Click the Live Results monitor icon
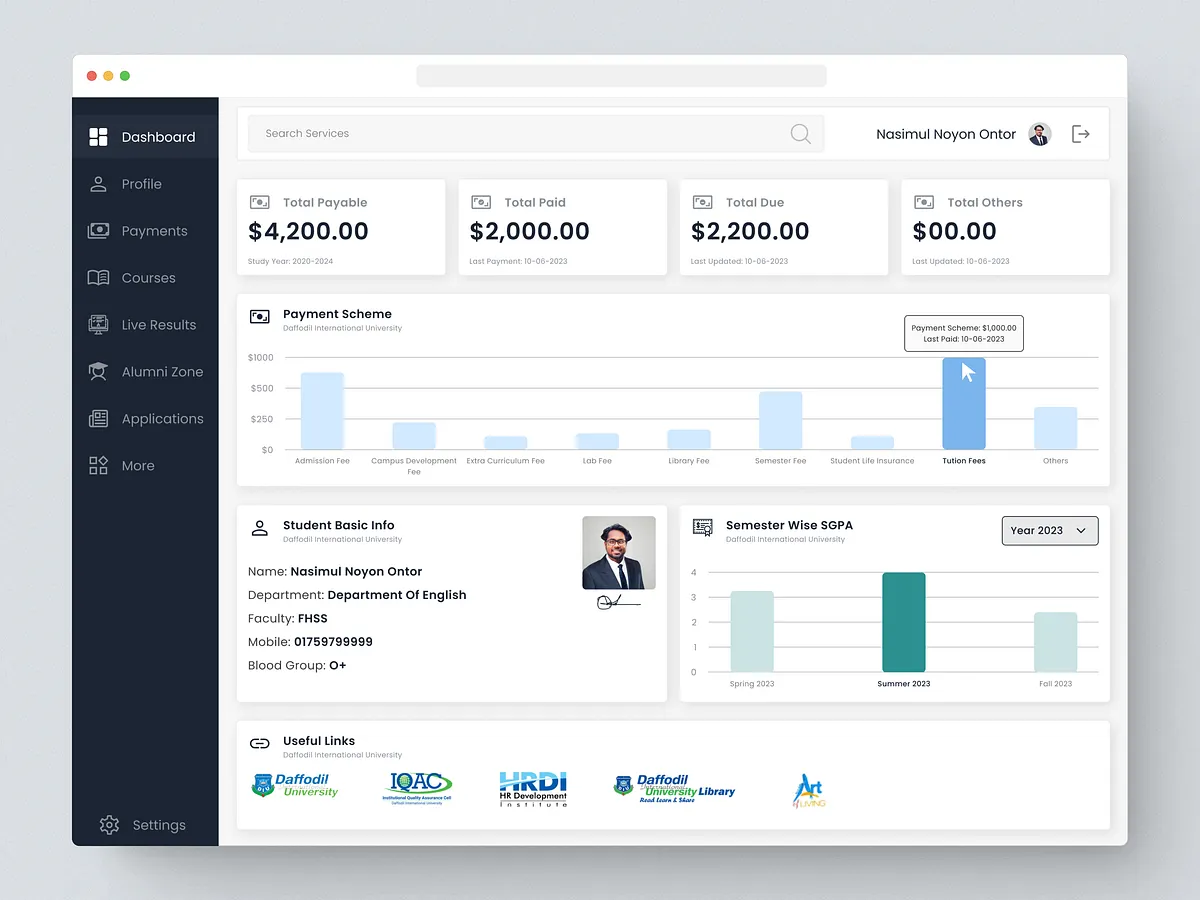 click(x=97, y=324)
